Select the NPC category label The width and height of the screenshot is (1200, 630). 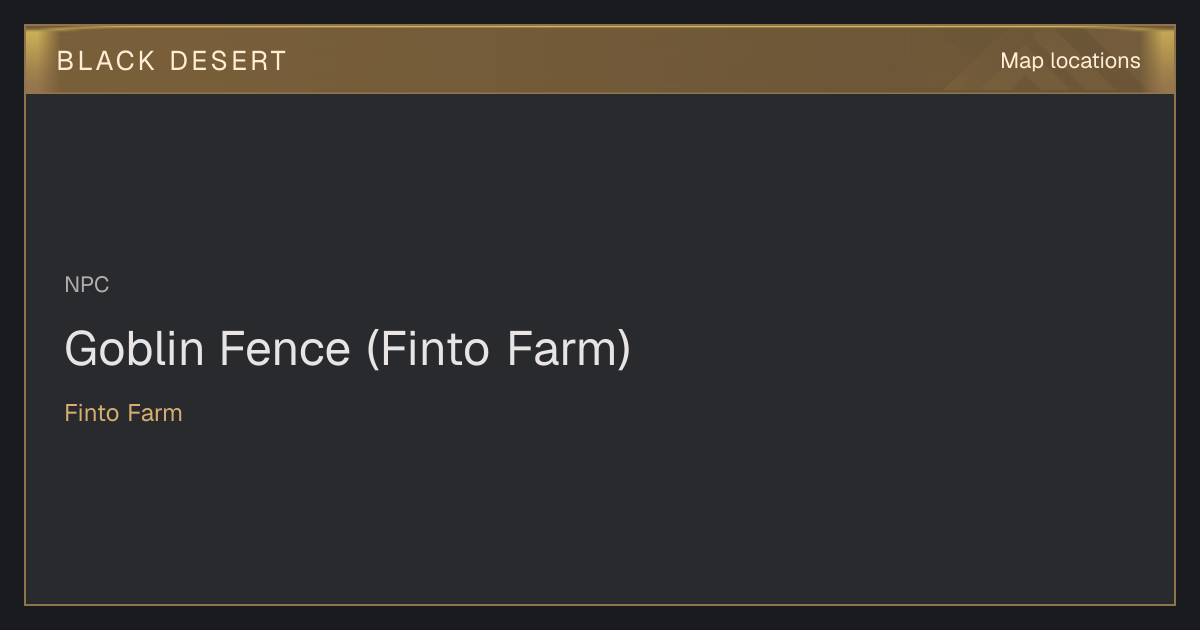coord(87,285)
